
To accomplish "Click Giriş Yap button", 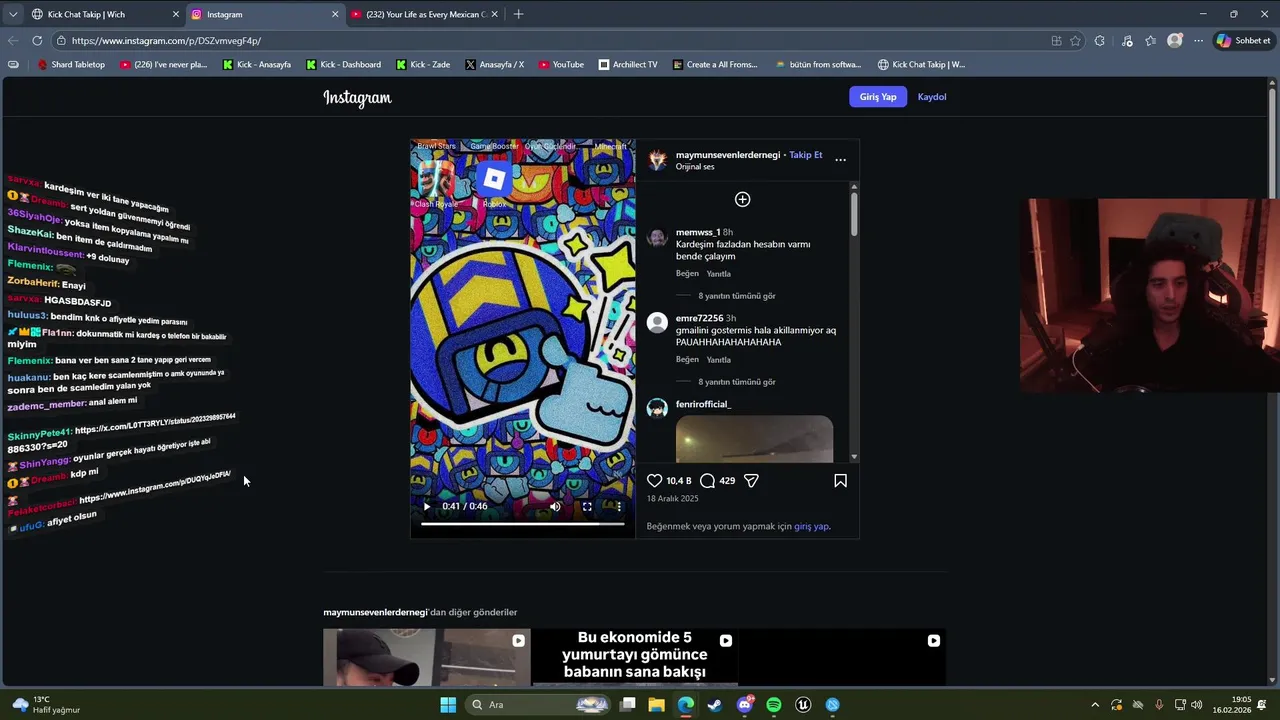I will pos(878,97).
